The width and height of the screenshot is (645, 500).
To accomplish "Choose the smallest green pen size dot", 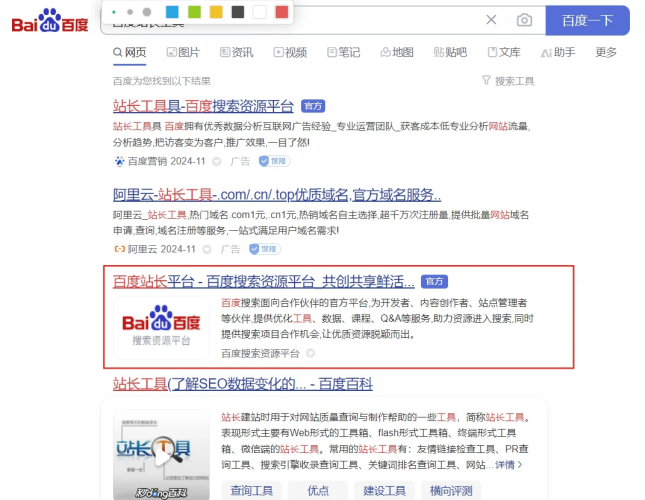I will click(x=114, y=12).
